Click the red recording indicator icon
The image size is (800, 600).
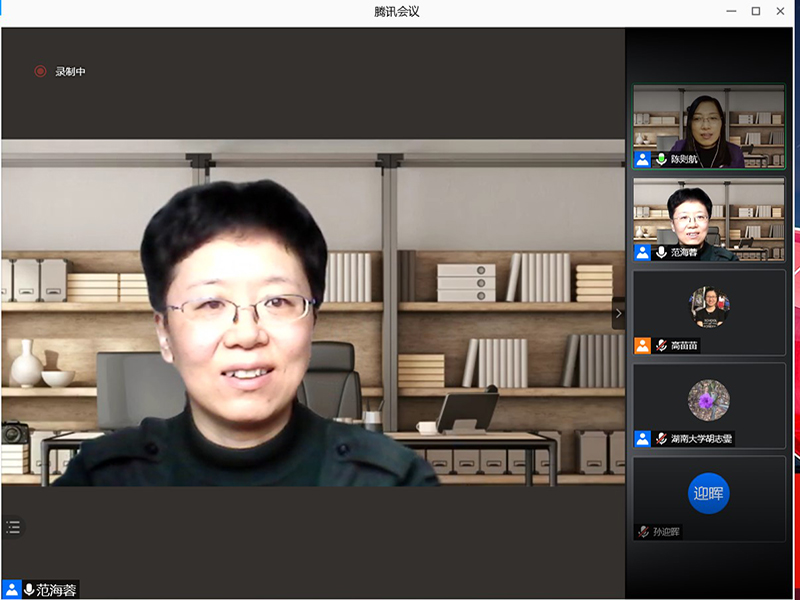(x=40, y=71)
